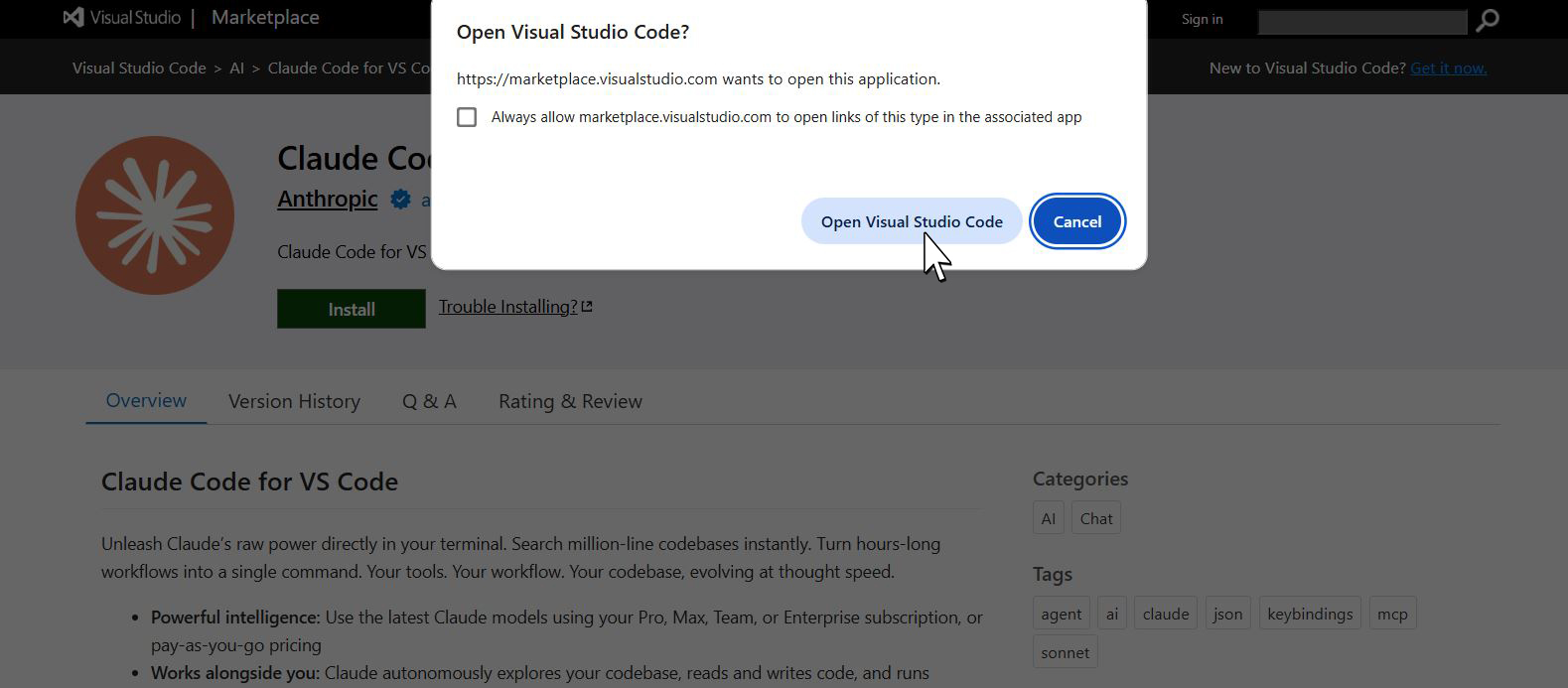
Task: Select the Rating & Review tab
Action: click(x=570, y=401)
